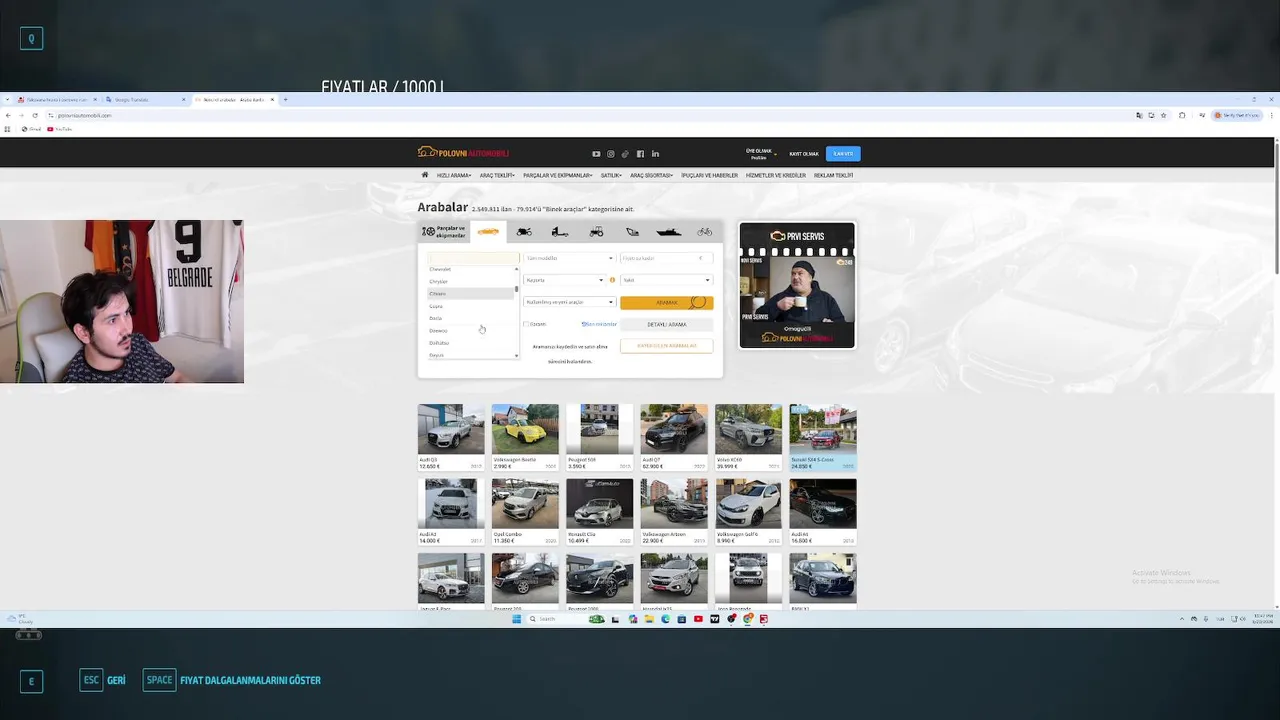Select the truck/transport vehicle category icon

tap(560, 231)
